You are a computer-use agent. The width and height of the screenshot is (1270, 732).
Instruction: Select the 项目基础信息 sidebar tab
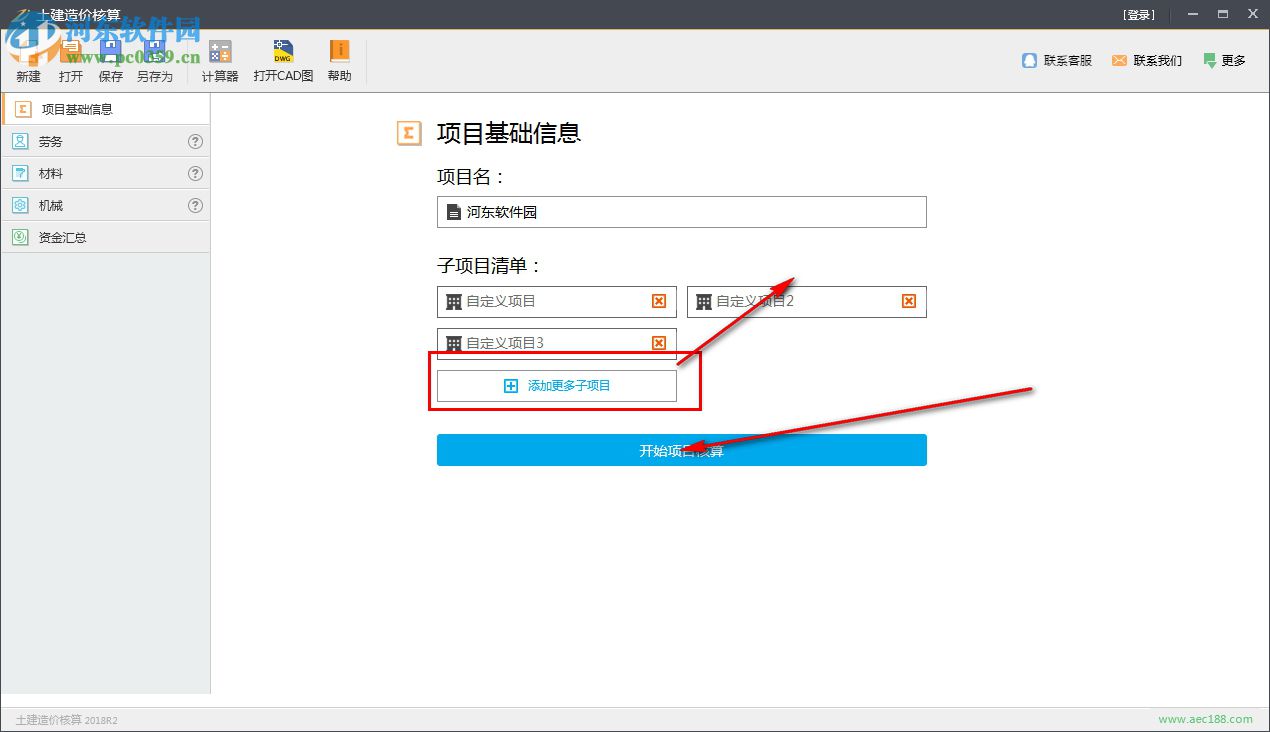106,109
